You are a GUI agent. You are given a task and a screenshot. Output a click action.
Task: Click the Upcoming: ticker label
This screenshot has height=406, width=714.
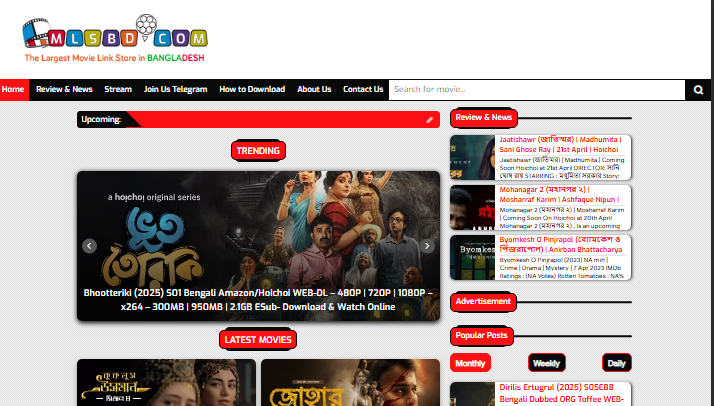101,120
